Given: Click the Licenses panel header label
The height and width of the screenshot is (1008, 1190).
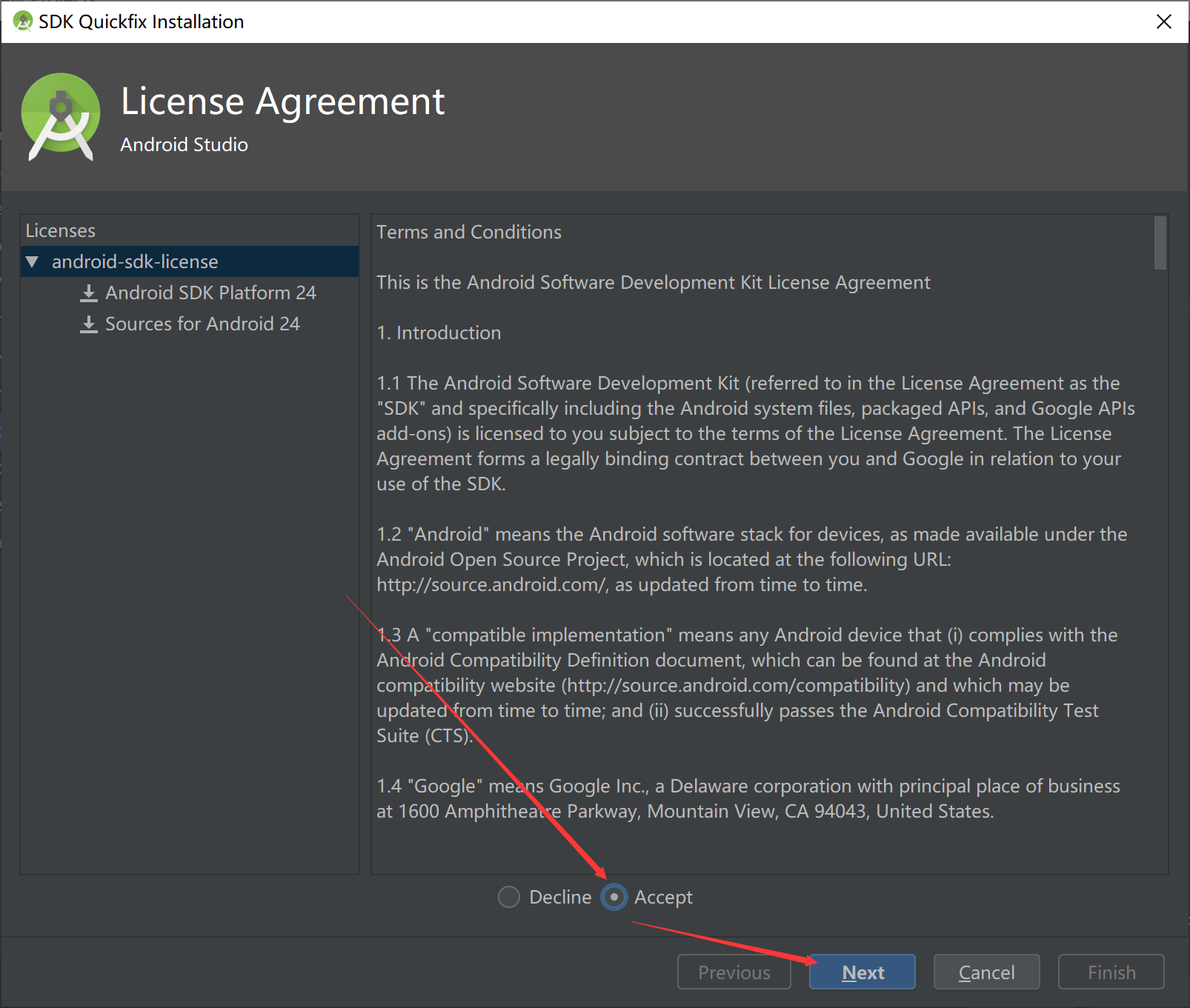Looking at the screenshot, I should pyautogui.click(x=61, y=230).
